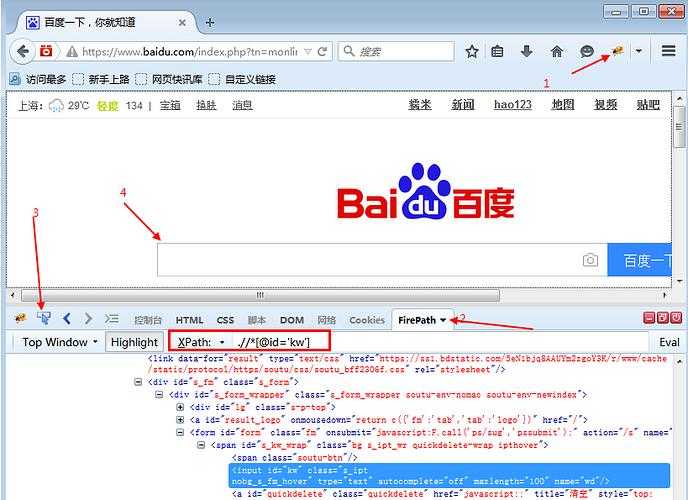The height and width of the screenshot is (500, 688).
Task: Collapse div id s_form_wrapper node
Action: click(x=159, y=395)
